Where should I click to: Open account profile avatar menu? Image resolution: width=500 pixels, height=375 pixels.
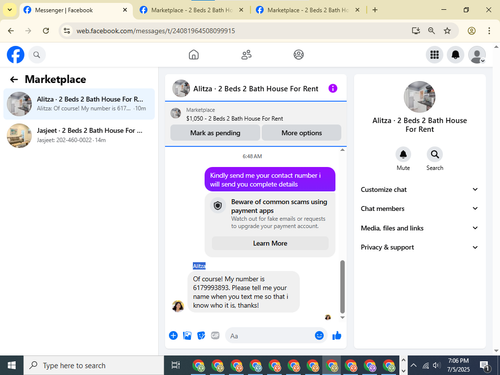477,55
